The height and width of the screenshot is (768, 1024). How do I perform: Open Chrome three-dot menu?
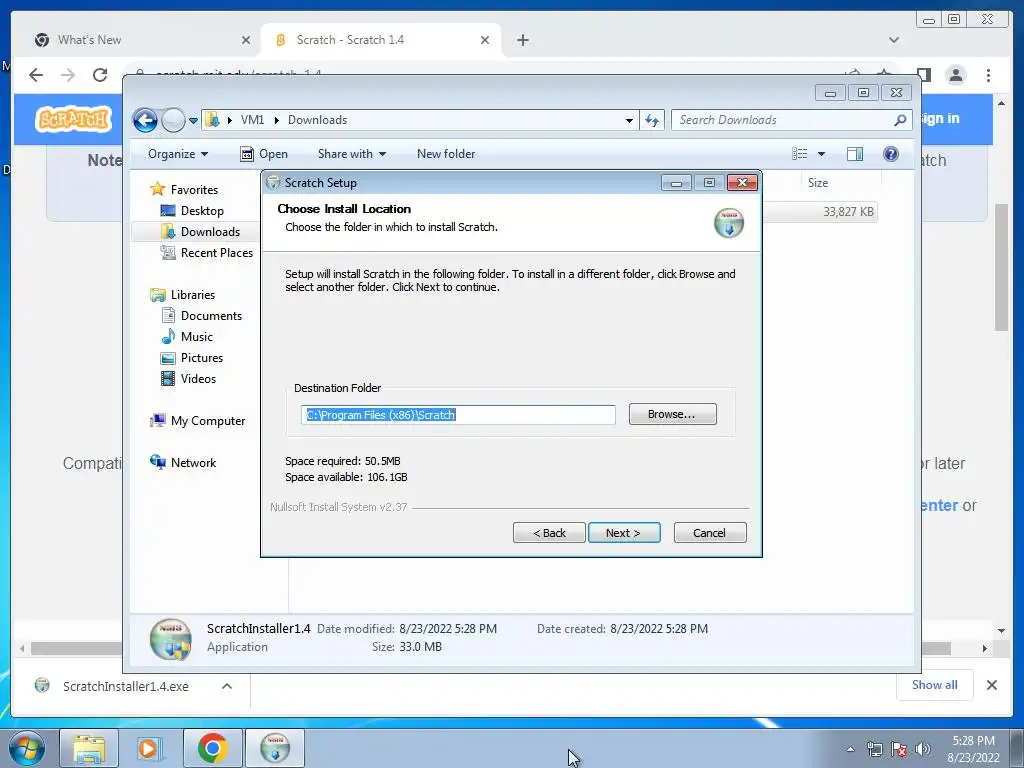pos(988,75)
